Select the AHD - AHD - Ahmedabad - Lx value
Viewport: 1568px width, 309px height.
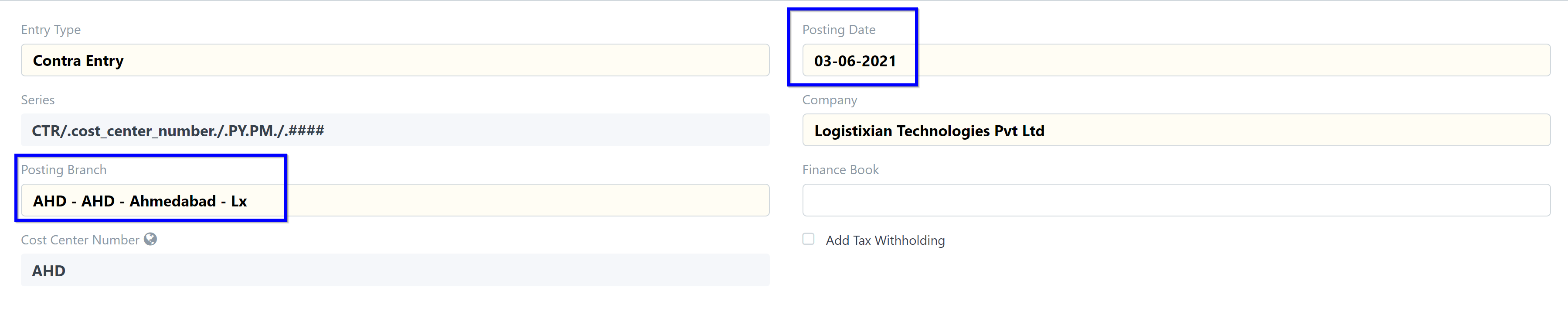(x=140, y=201)
